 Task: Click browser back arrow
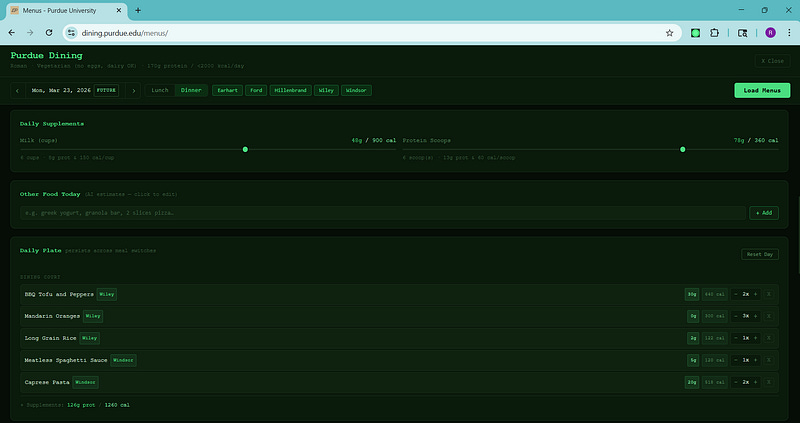pos(11,33)
